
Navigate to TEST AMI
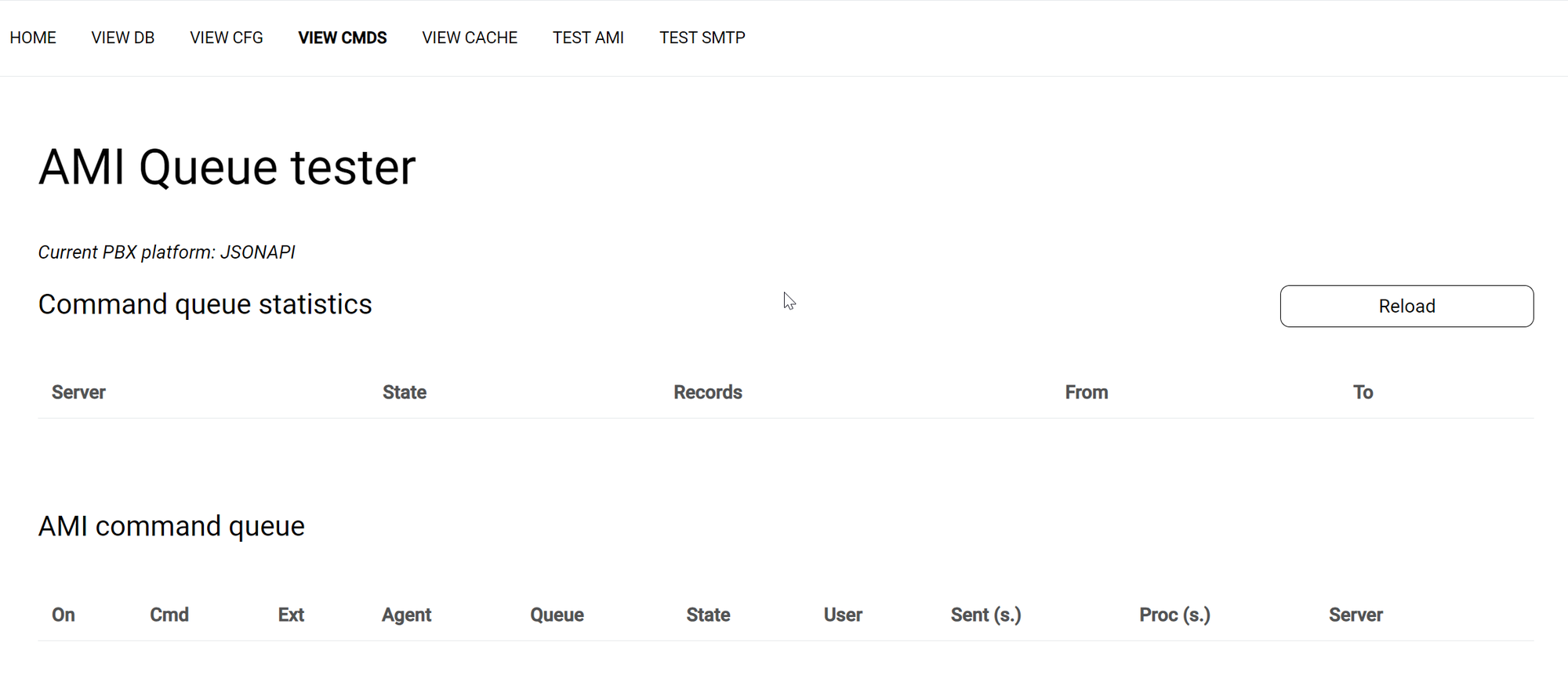click(x=588, y=38)
